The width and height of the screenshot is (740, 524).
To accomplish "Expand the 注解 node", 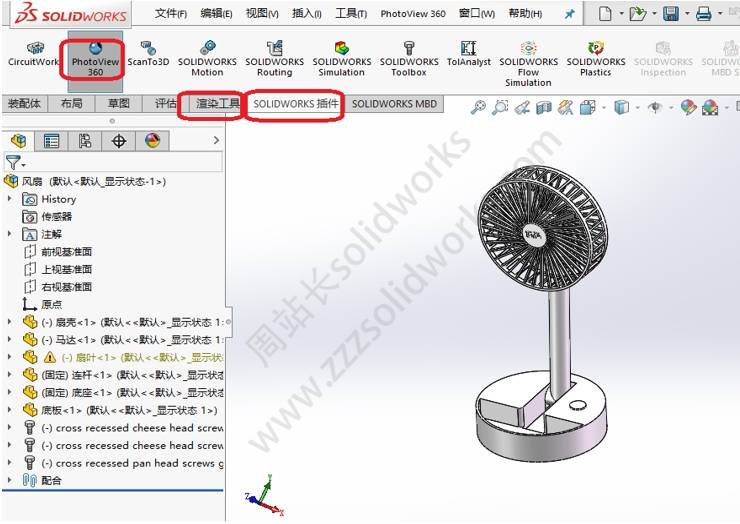I will coord(9,234).
